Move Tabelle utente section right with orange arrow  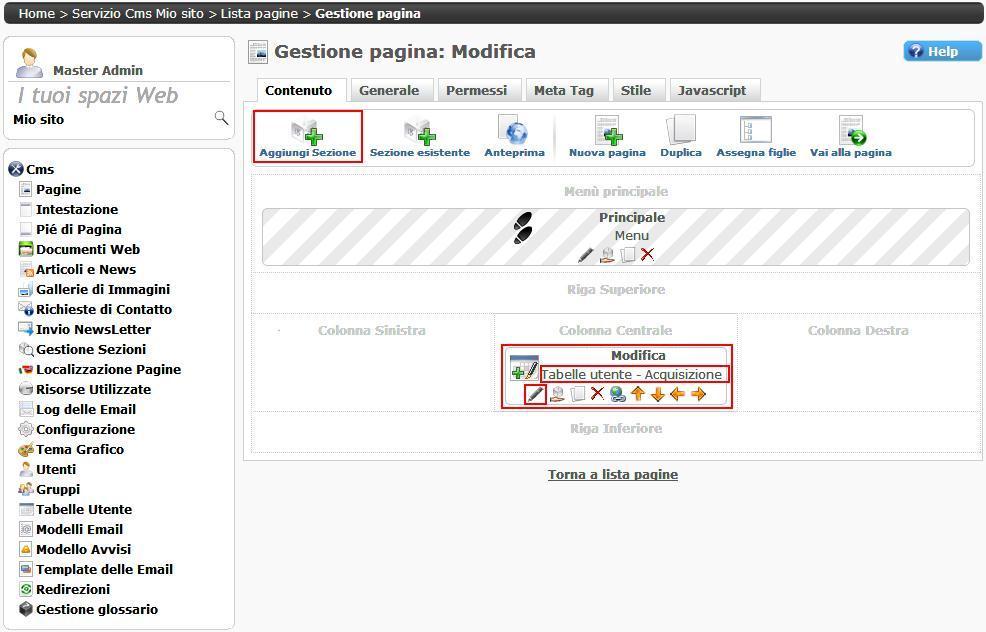pyautogui.click(x=698, y=394)
